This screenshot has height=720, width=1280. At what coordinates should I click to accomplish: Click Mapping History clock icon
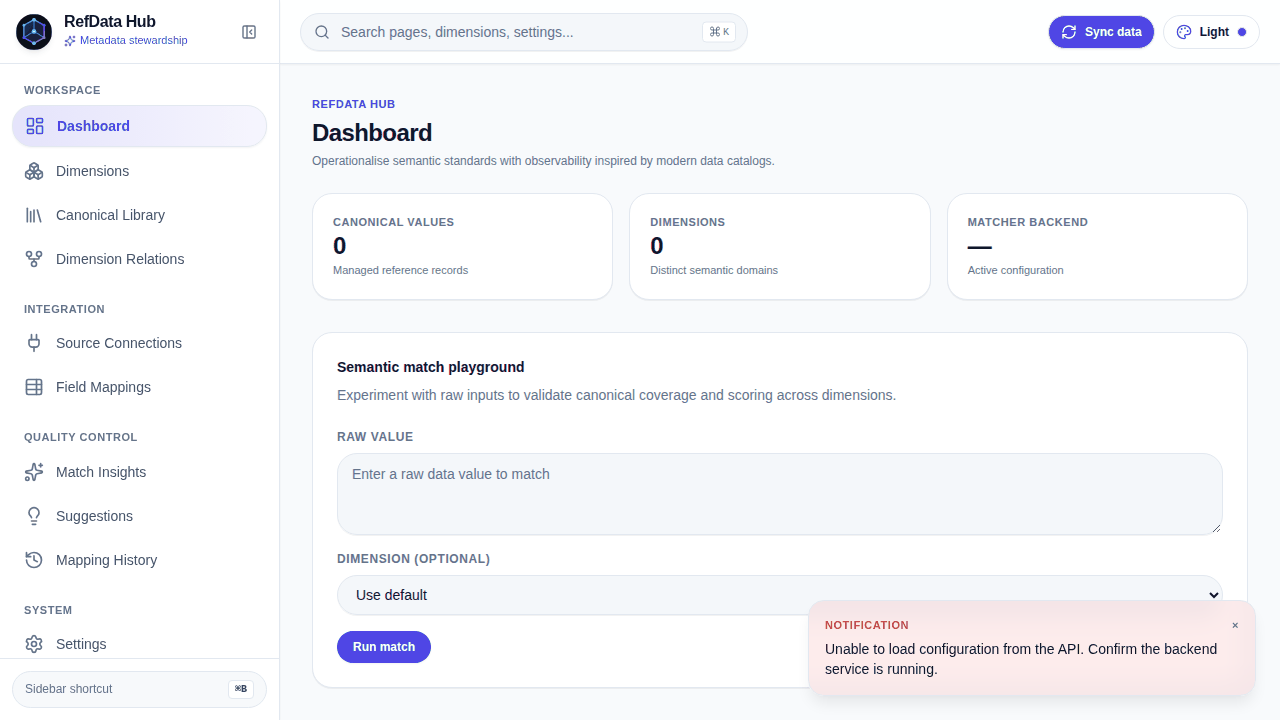point(34,560)
